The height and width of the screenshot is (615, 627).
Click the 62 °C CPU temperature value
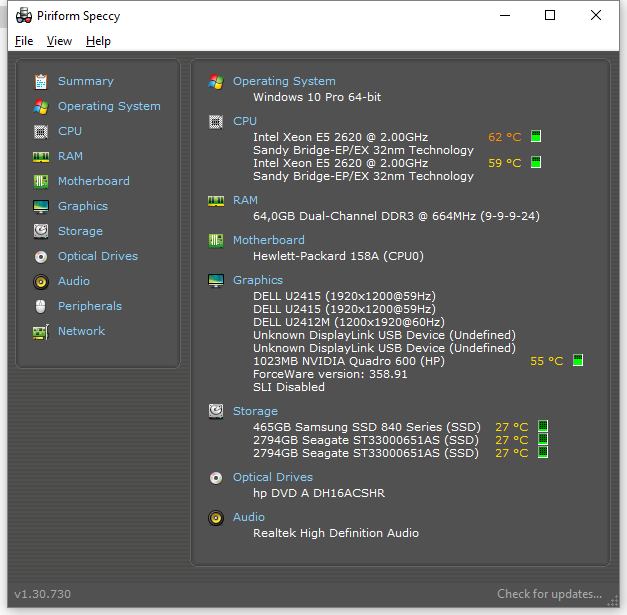[505, 137]
